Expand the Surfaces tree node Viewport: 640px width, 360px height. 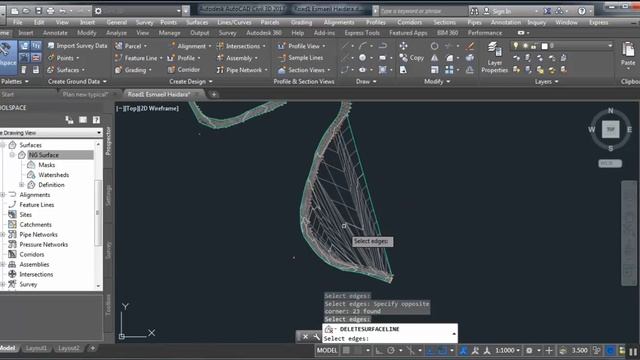pos(2,145)
